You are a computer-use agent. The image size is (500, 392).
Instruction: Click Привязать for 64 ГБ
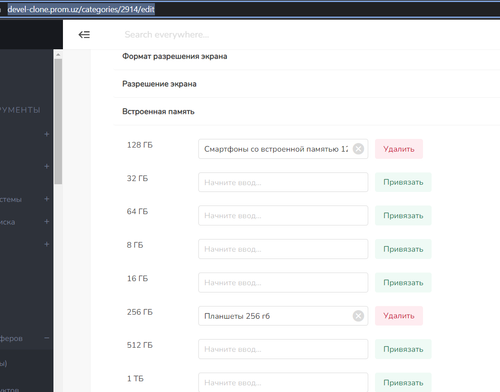click(403, 216)
